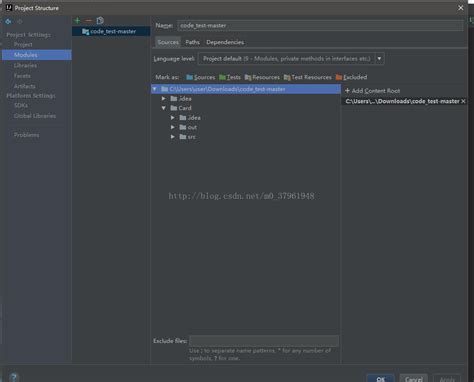This screenshot has height=382, width=474.
Task: Select Libraries in Project Settings
Action: tap(25, 65)
